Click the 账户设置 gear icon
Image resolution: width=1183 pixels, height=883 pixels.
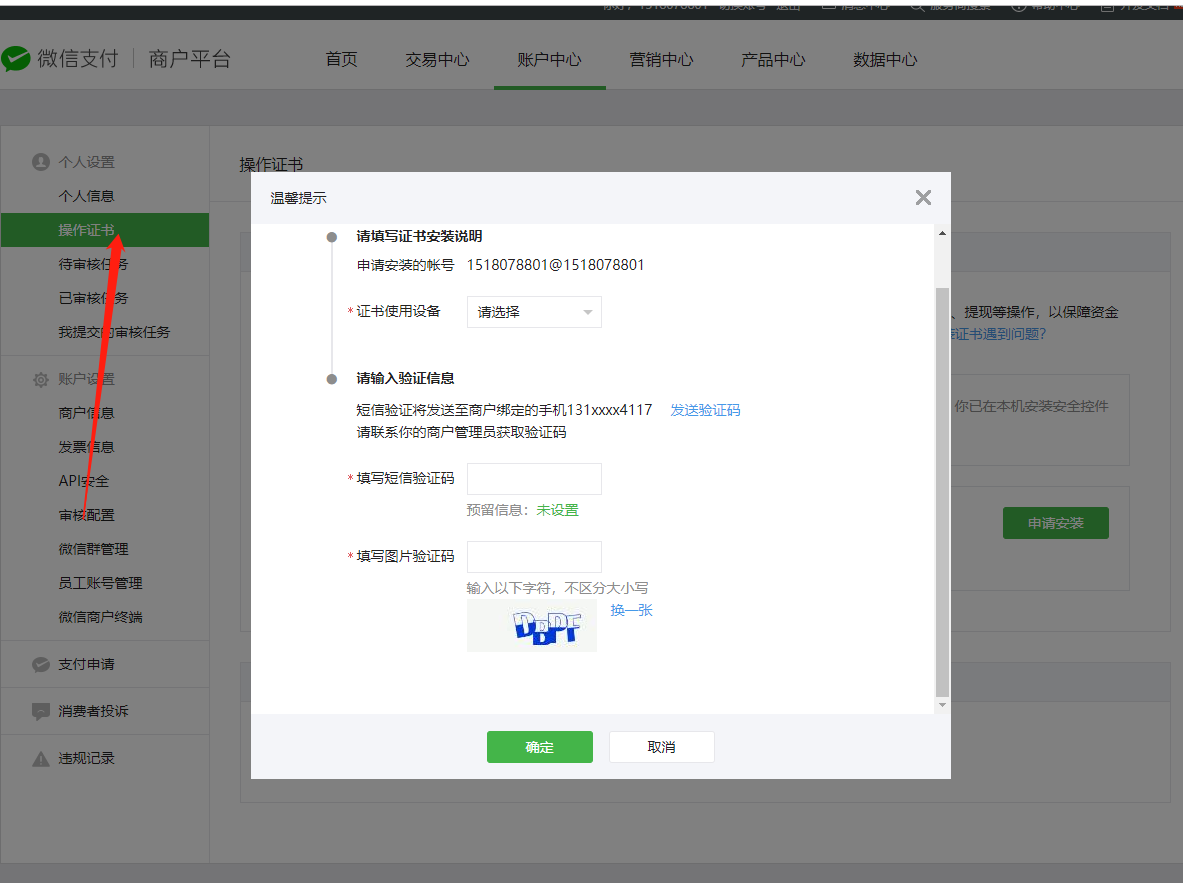click(41, 380)
